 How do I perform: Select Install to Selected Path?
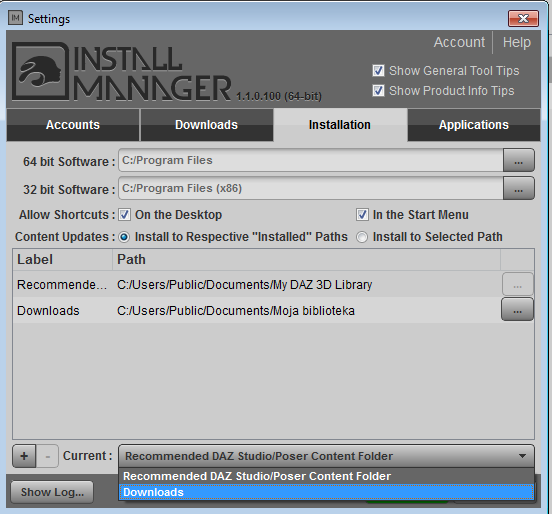(x=362, y=237)
